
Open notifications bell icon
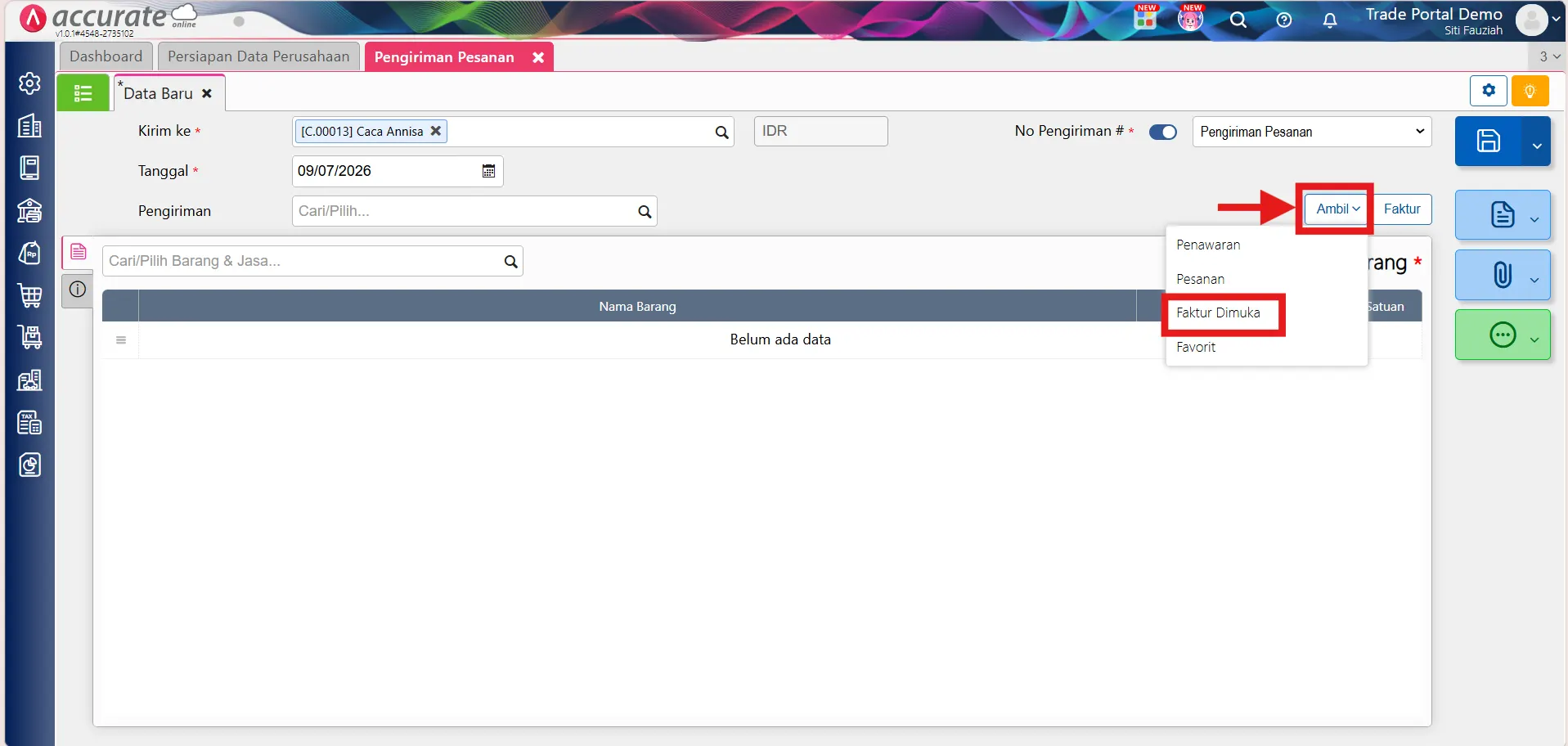pos(1330,20)
